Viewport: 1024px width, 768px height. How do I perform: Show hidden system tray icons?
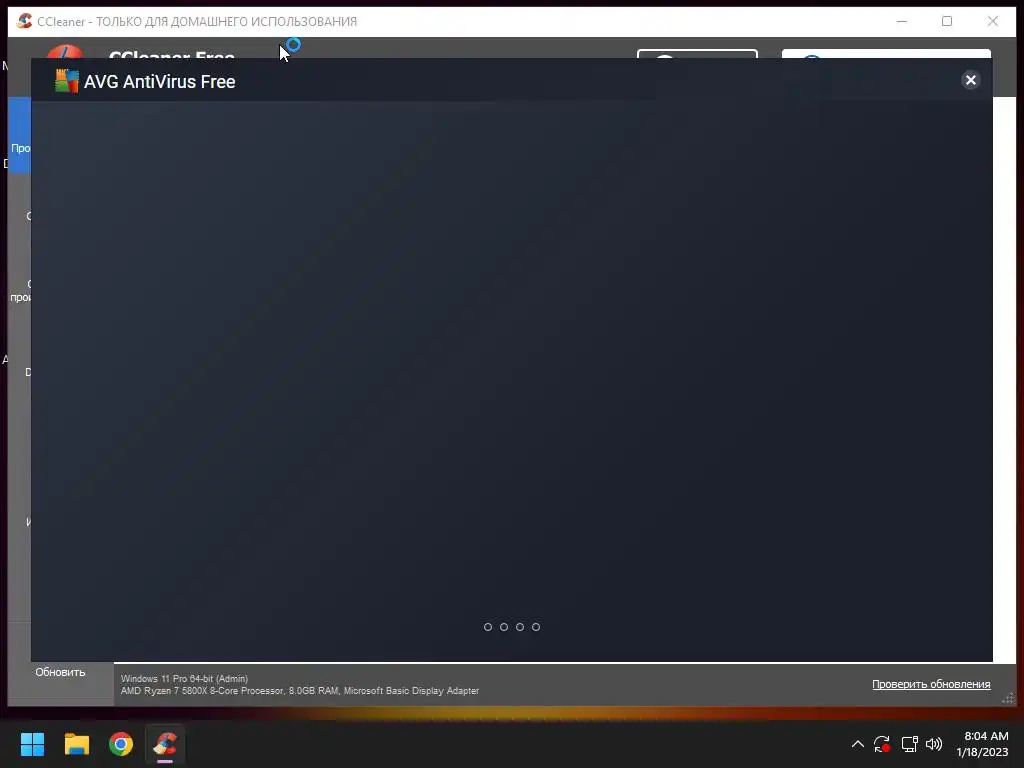point(857,744)
